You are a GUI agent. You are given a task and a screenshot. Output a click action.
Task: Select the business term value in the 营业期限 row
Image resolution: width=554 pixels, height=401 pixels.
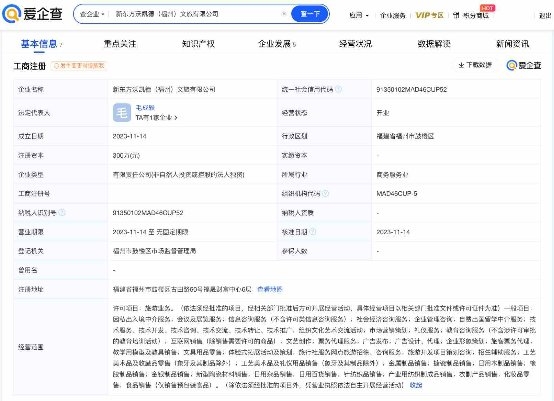tap(150, 232)
